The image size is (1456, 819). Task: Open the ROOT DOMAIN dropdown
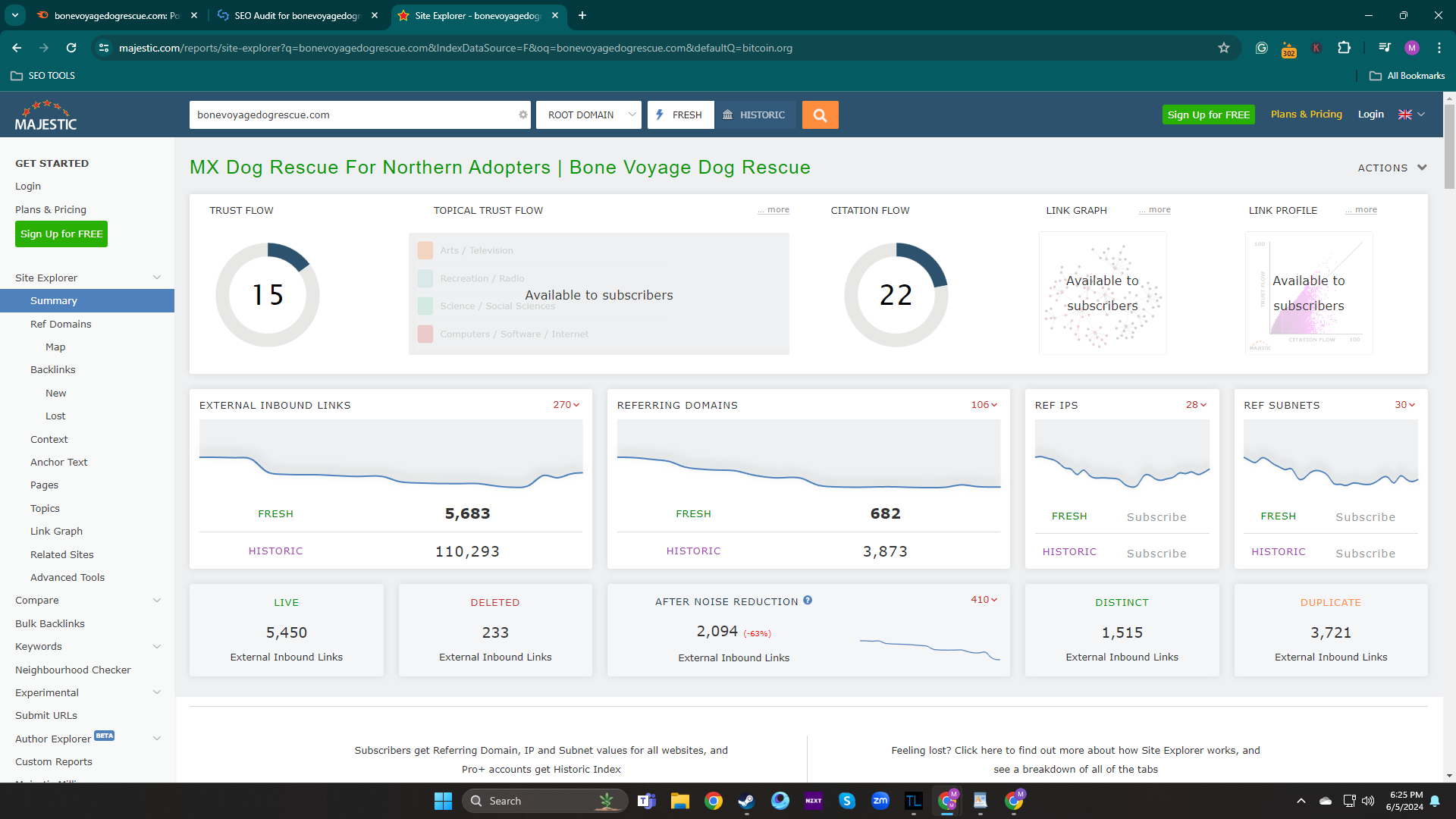point(588,115)
